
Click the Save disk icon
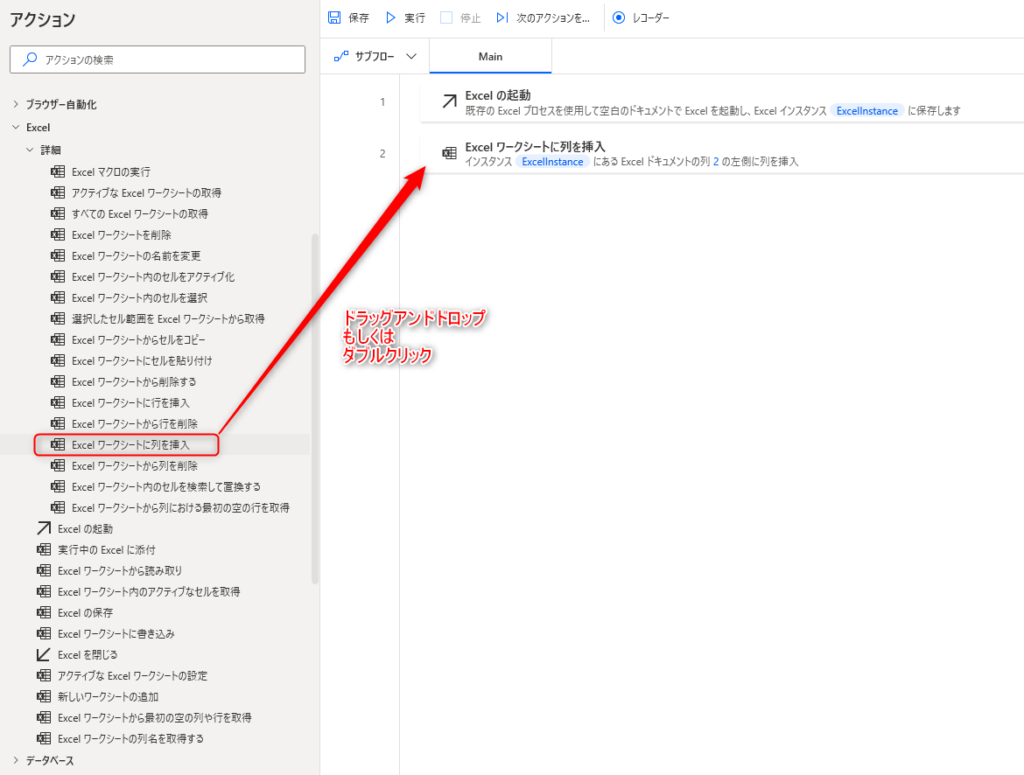(x=335, y=18)
